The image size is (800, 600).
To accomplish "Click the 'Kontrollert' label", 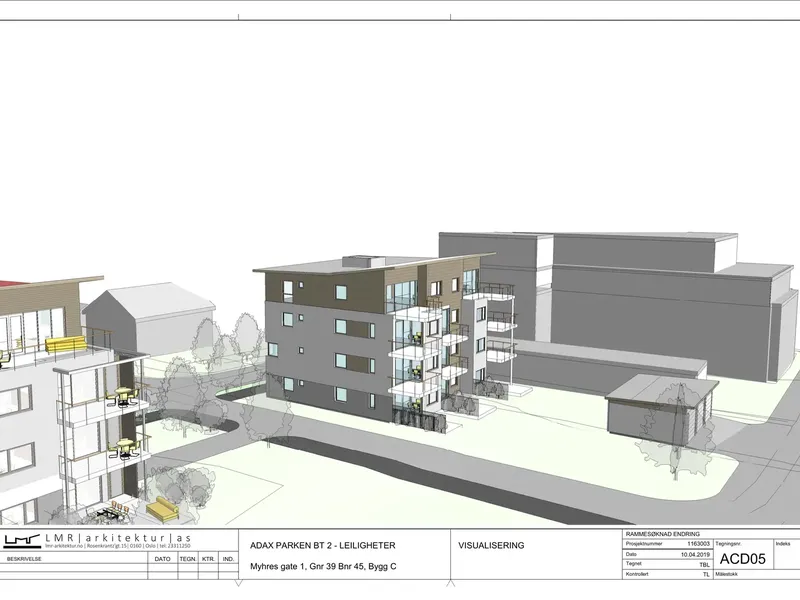I will [637, 574].
